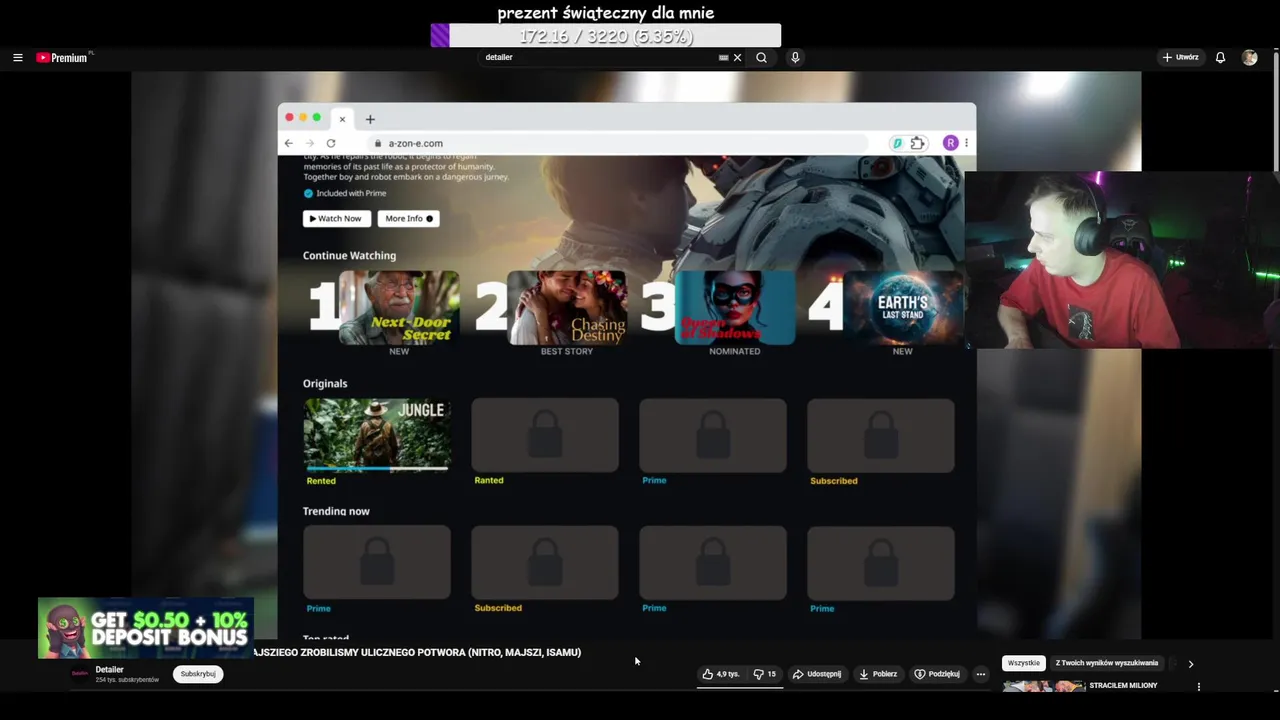Screen dimensions: 1280x720
Task: Click the 'Continue Watching' heading
Action: pyautogui.click(x=349, y=255)
